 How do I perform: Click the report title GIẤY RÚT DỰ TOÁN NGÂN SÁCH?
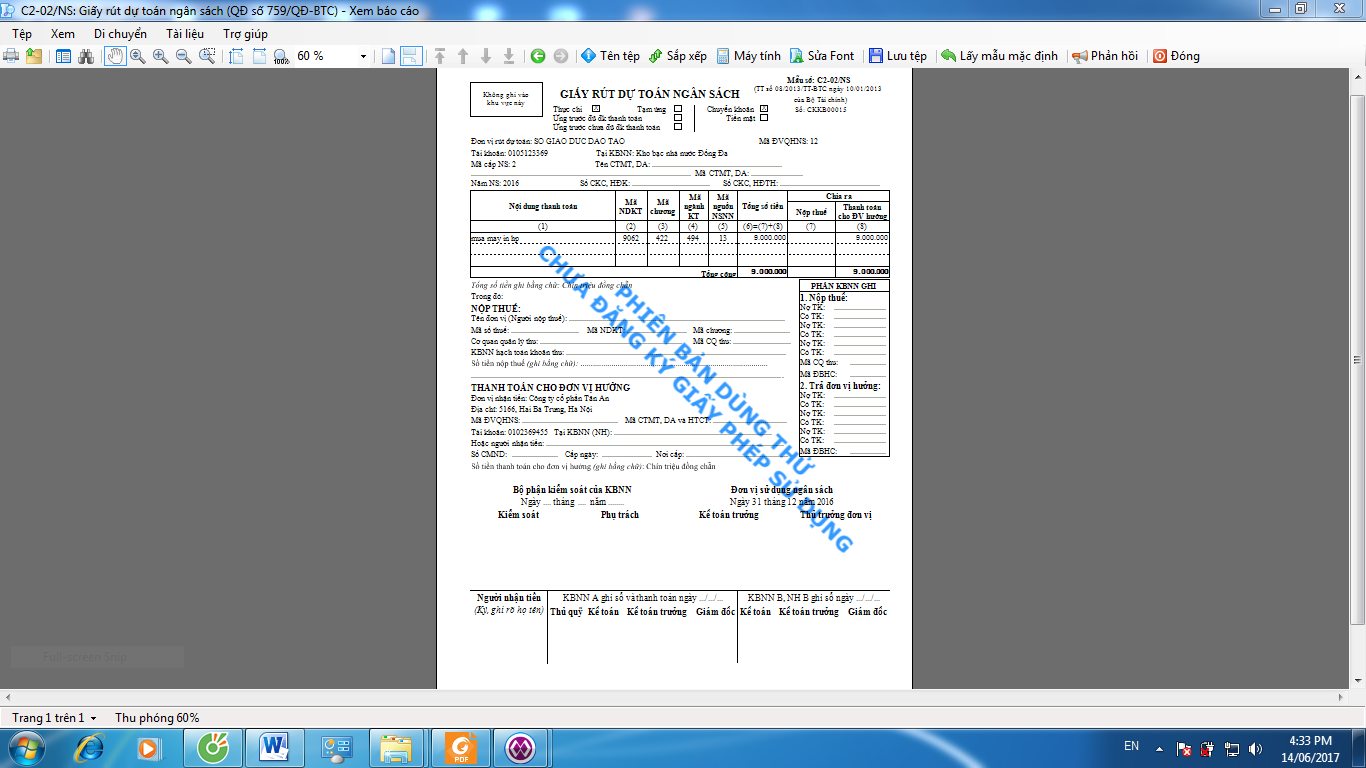pos(650,94)
